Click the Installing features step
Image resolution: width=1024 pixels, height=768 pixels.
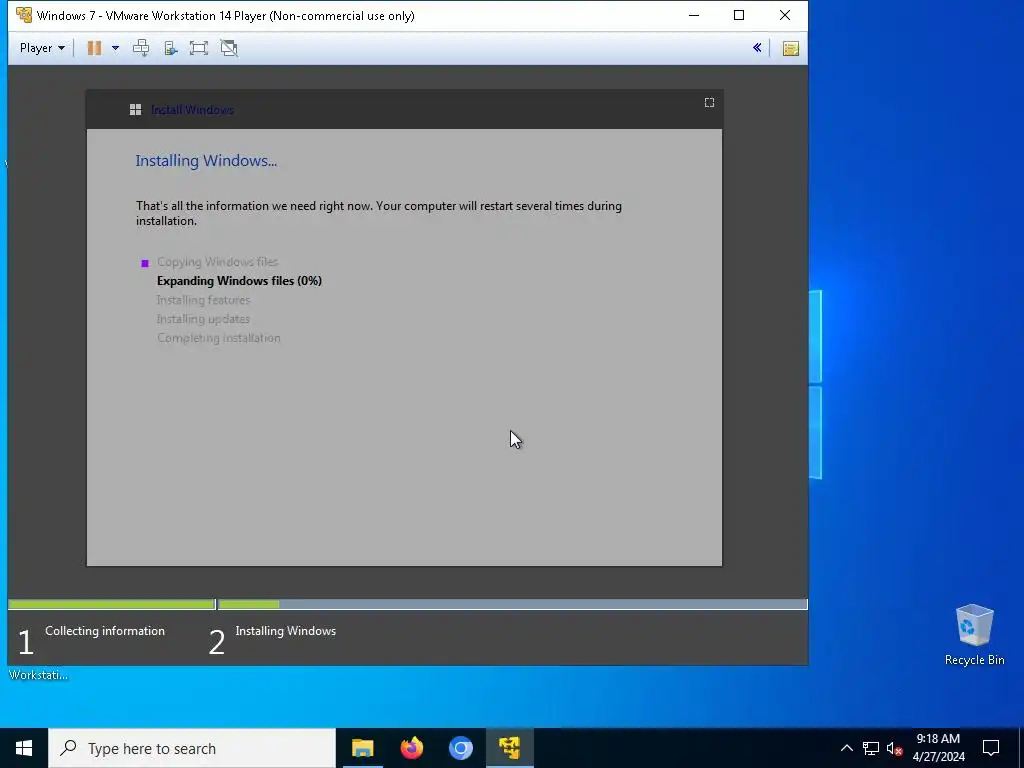tap(203, 300)
